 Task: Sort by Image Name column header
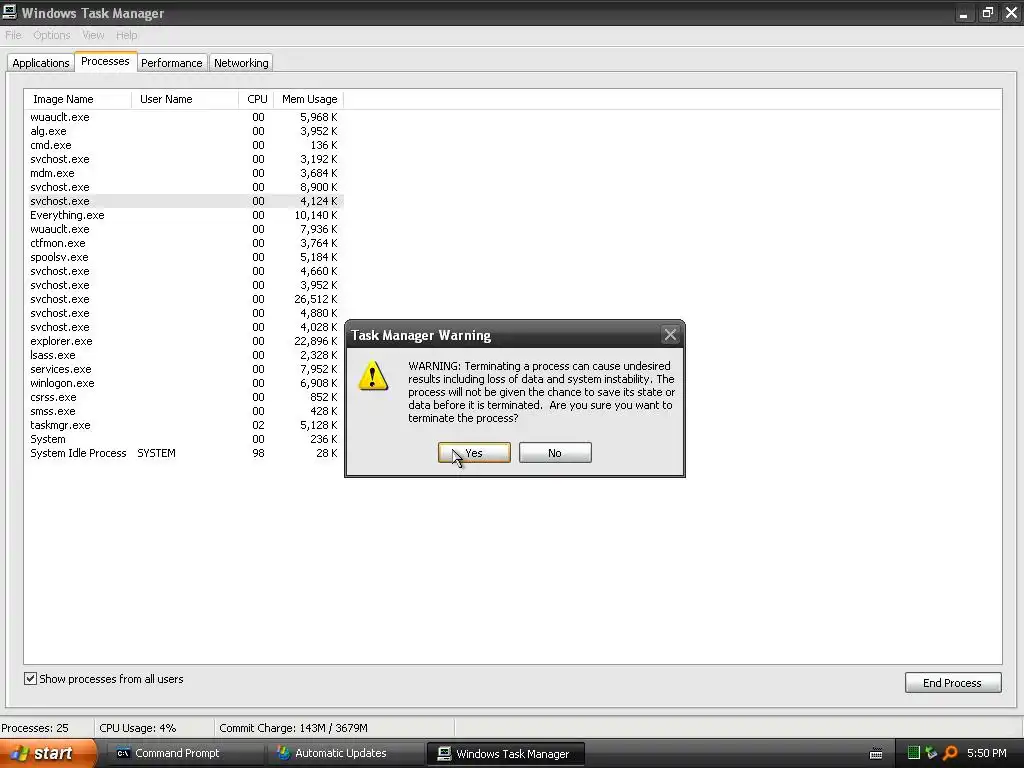78,99
